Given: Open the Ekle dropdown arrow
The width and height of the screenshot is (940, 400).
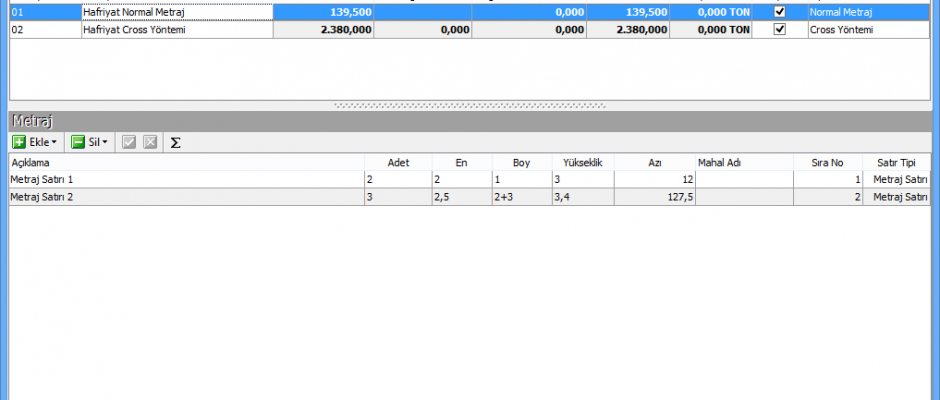Looking at the screenshot, I should (x=55, y=143).
